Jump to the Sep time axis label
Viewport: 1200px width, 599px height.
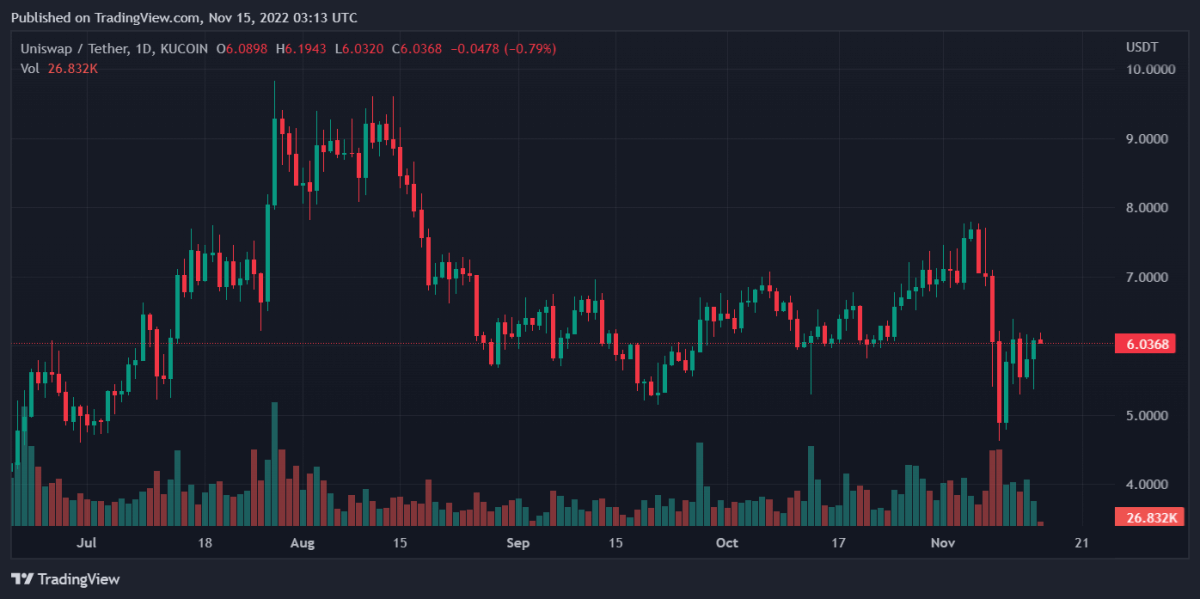[x=517, y=543]
